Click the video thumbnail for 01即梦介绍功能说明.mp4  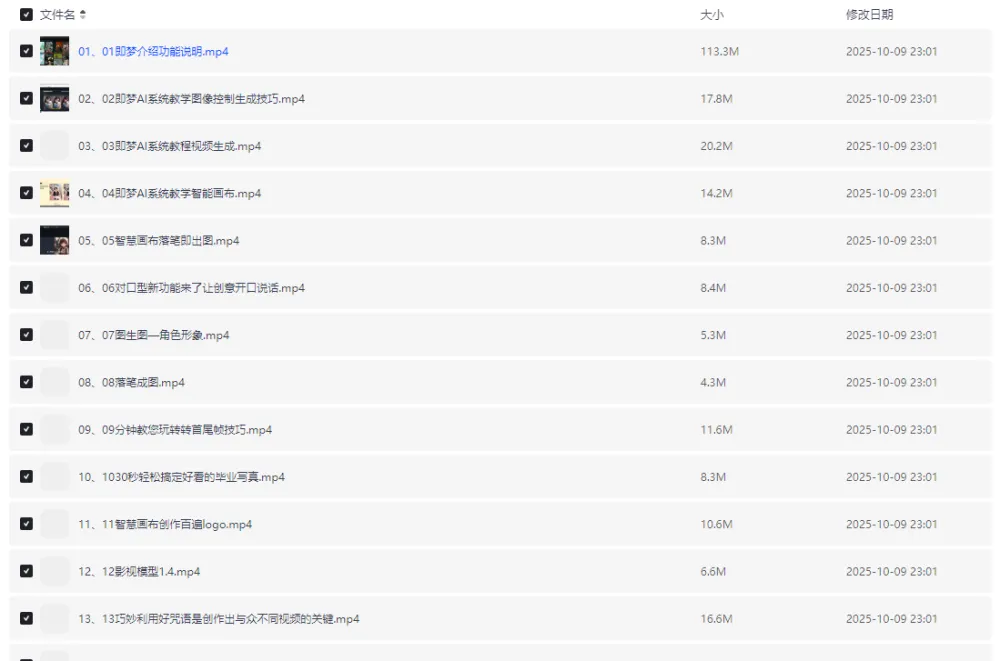point(54,51)
